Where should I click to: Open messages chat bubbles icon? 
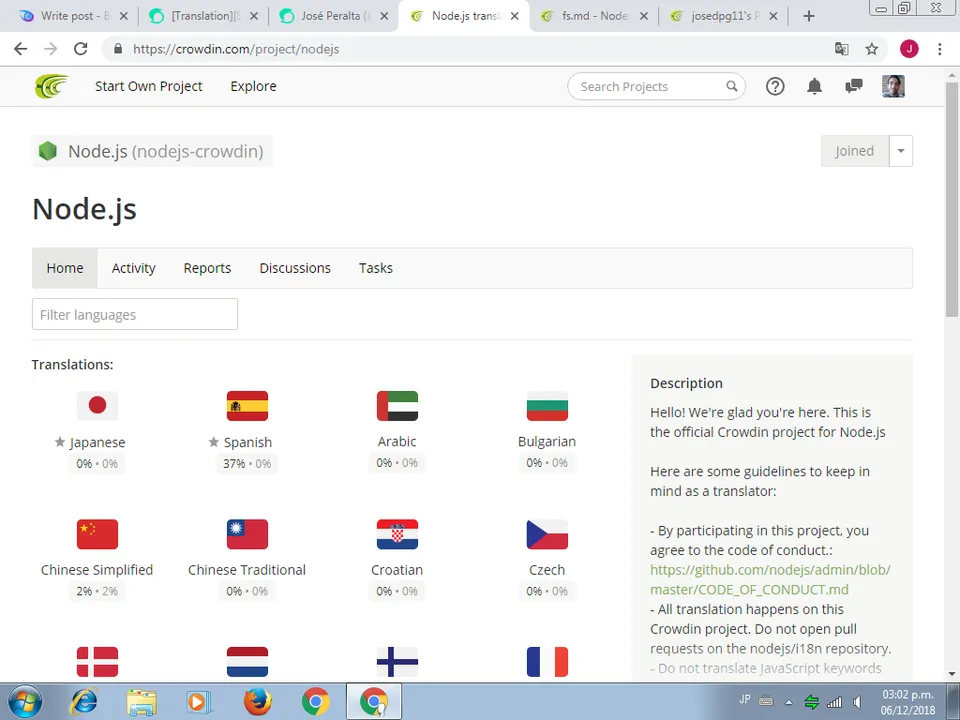[853, 86]
